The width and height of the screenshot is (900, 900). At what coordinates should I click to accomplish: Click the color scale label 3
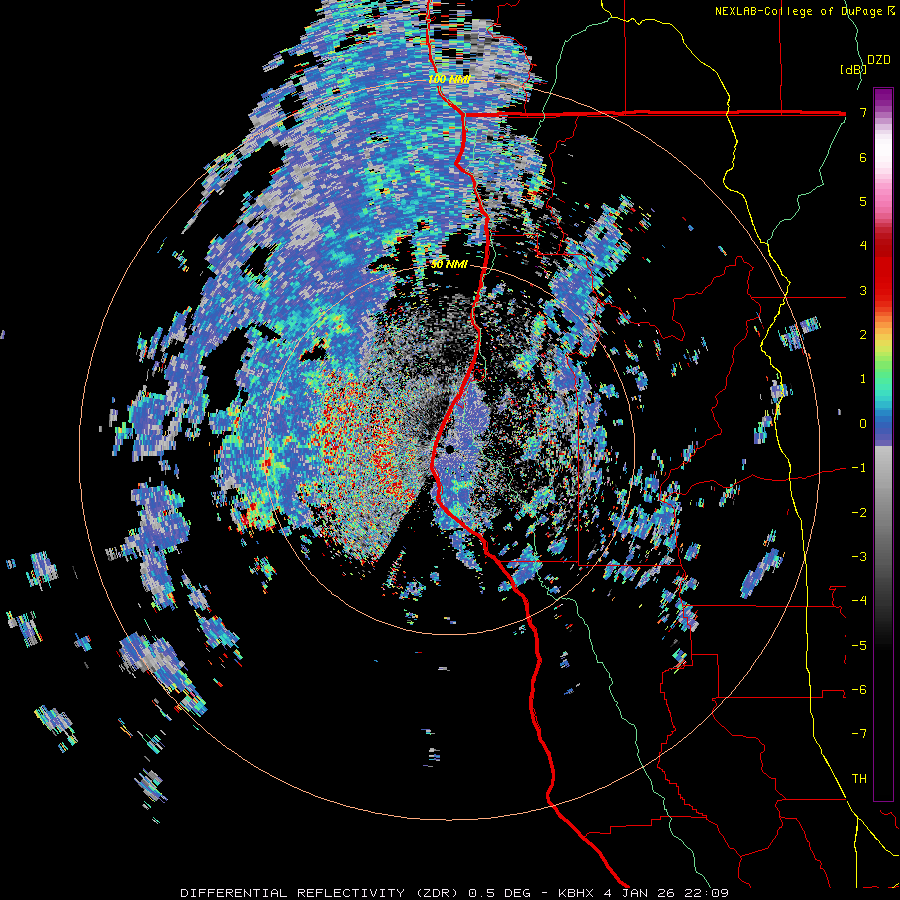[x=863, y=290]
